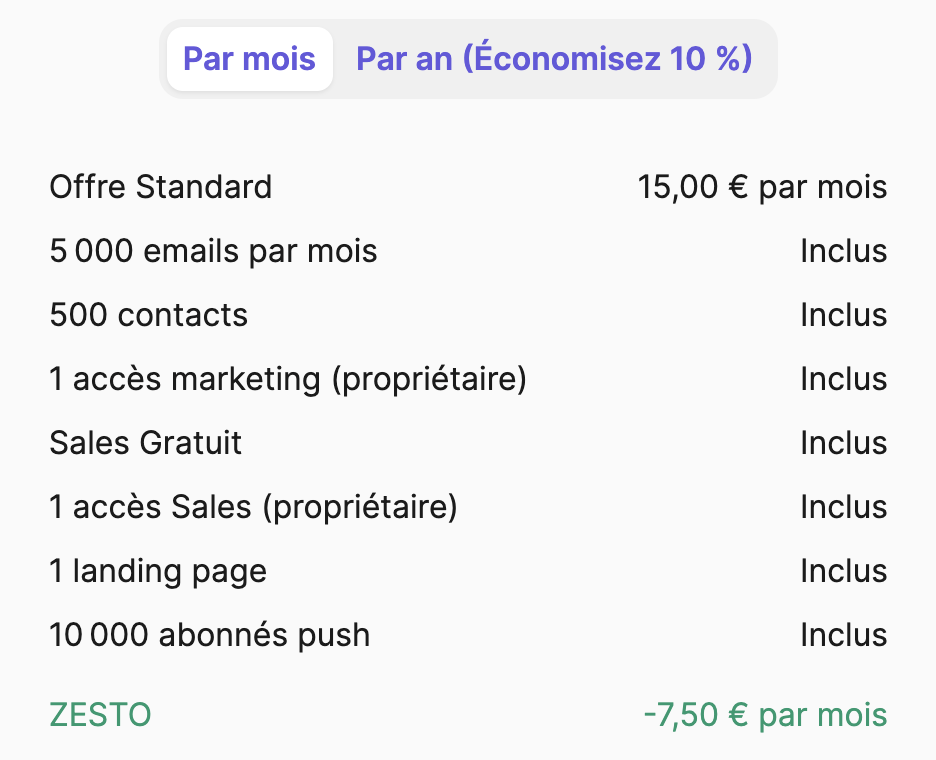This screenshot has height=760, width=936.
Task: Click "Inclus" on the accès Sales row
Action: click(843, 507)
